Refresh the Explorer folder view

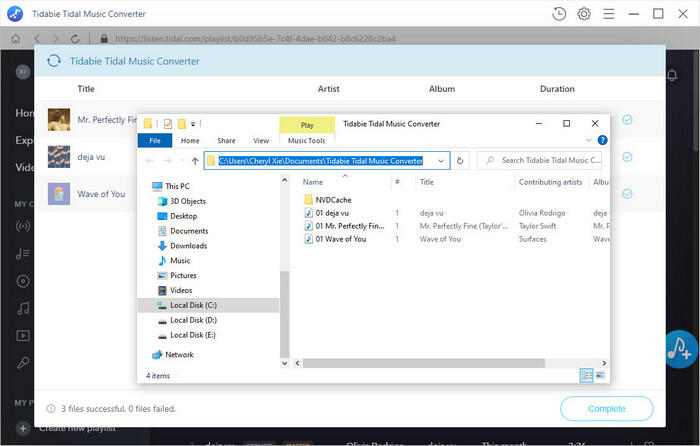coord(460,161)
